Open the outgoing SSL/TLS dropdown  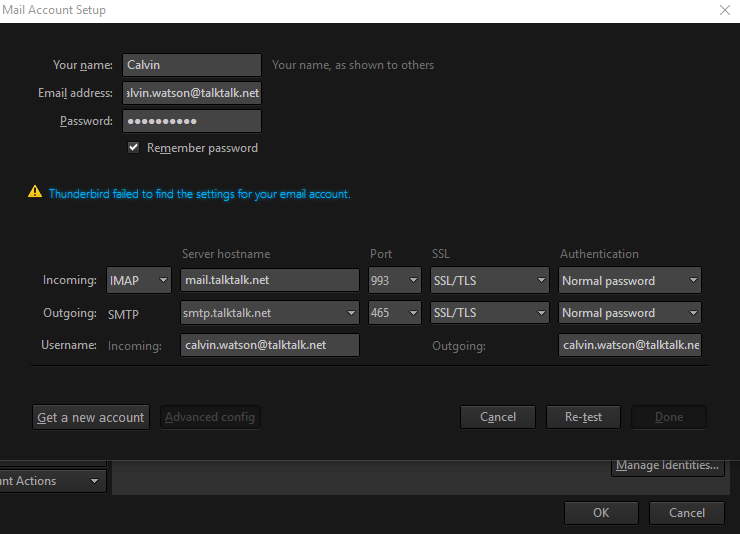[x=490, y=313]
